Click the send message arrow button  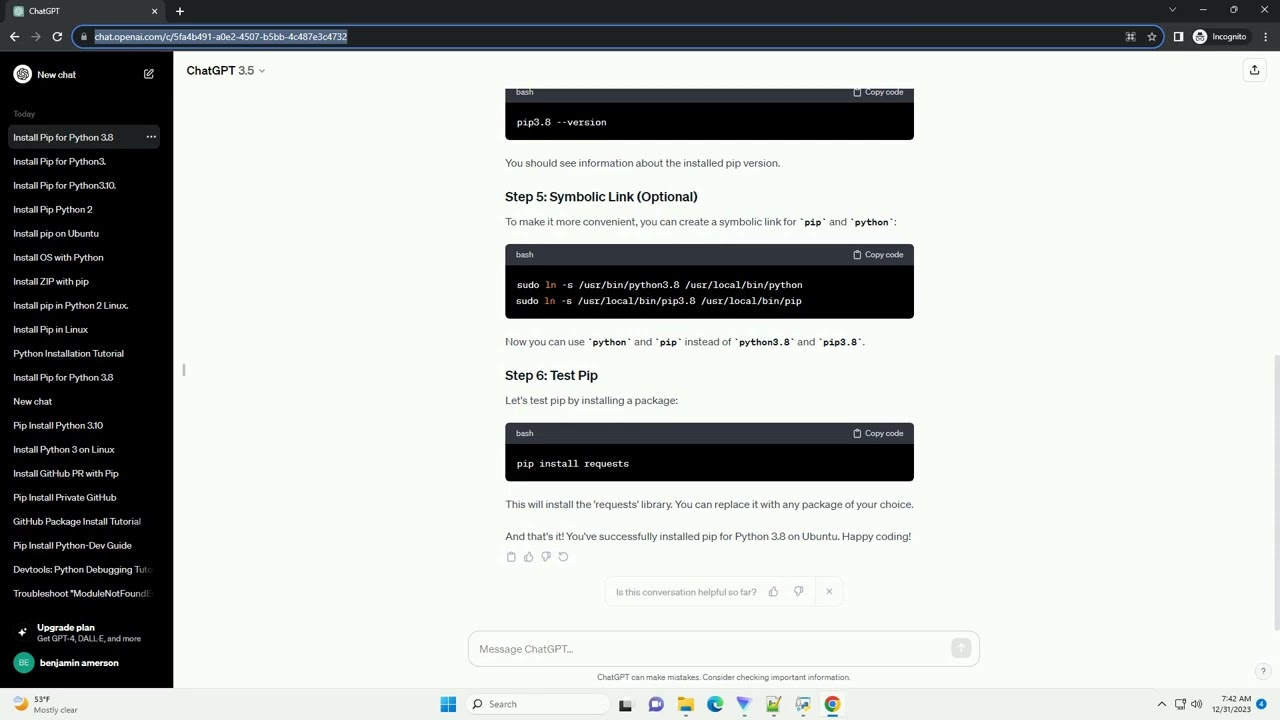(961, 649)
